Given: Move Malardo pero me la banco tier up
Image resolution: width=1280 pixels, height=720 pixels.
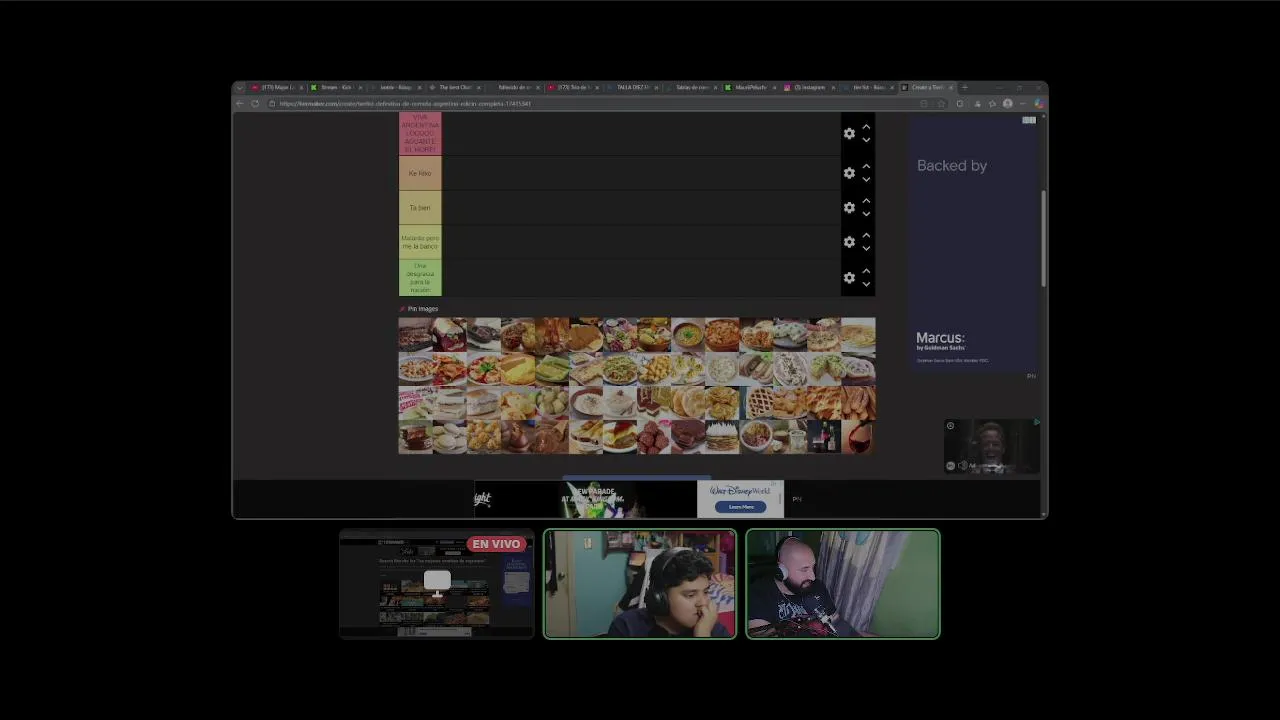Looking at the screenshot, I should tap(866, 236).
